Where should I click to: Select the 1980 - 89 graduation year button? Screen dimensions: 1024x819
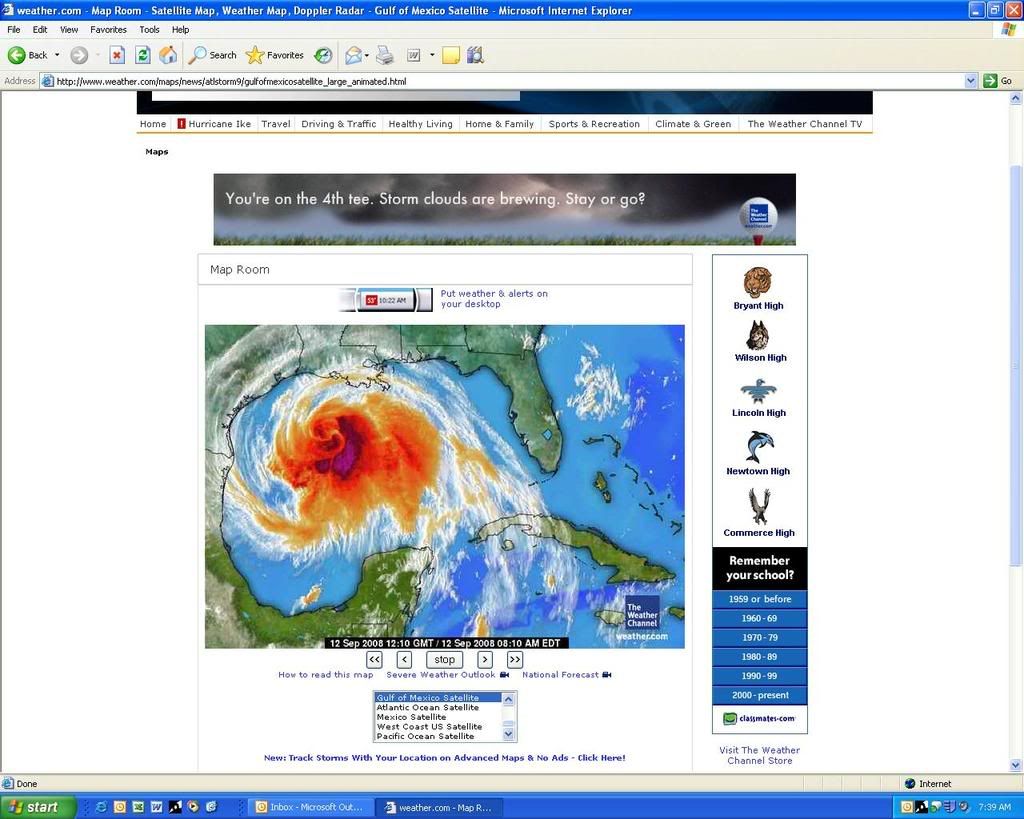(759, 657)
